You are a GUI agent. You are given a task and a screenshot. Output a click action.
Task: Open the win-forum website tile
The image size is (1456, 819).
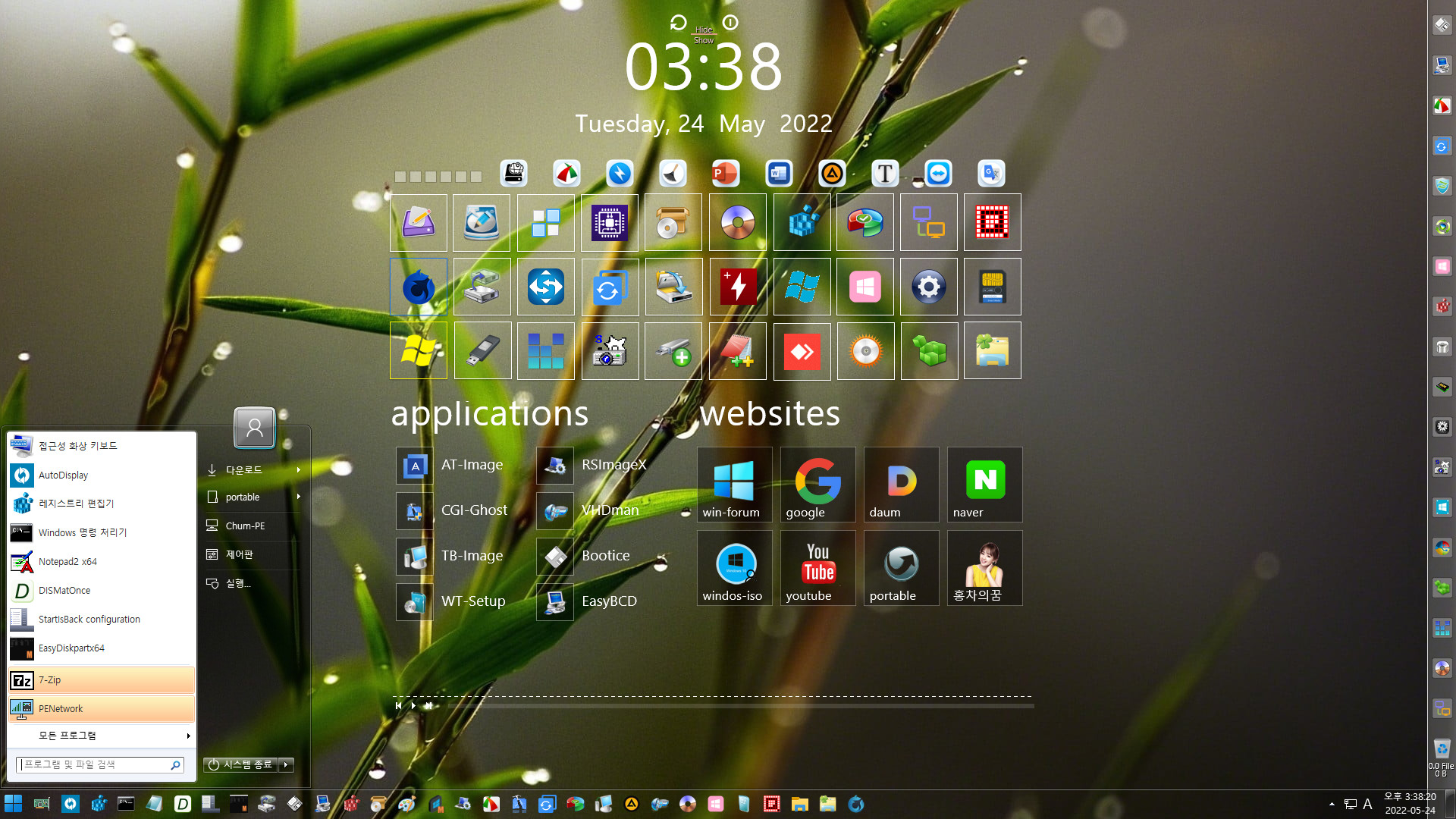tap(734, 485)
